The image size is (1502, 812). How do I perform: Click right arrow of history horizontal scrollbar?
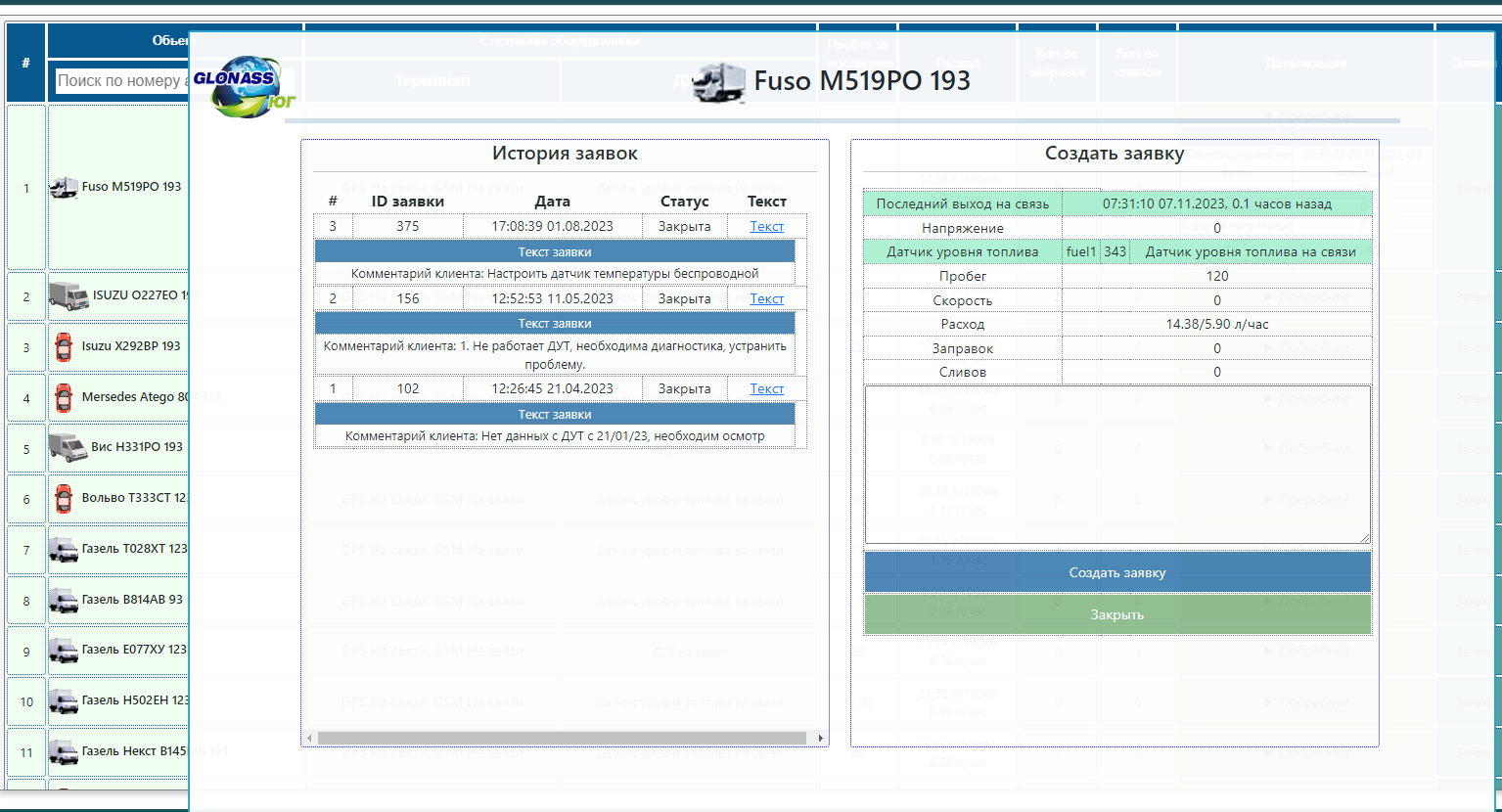coord(820,738)
